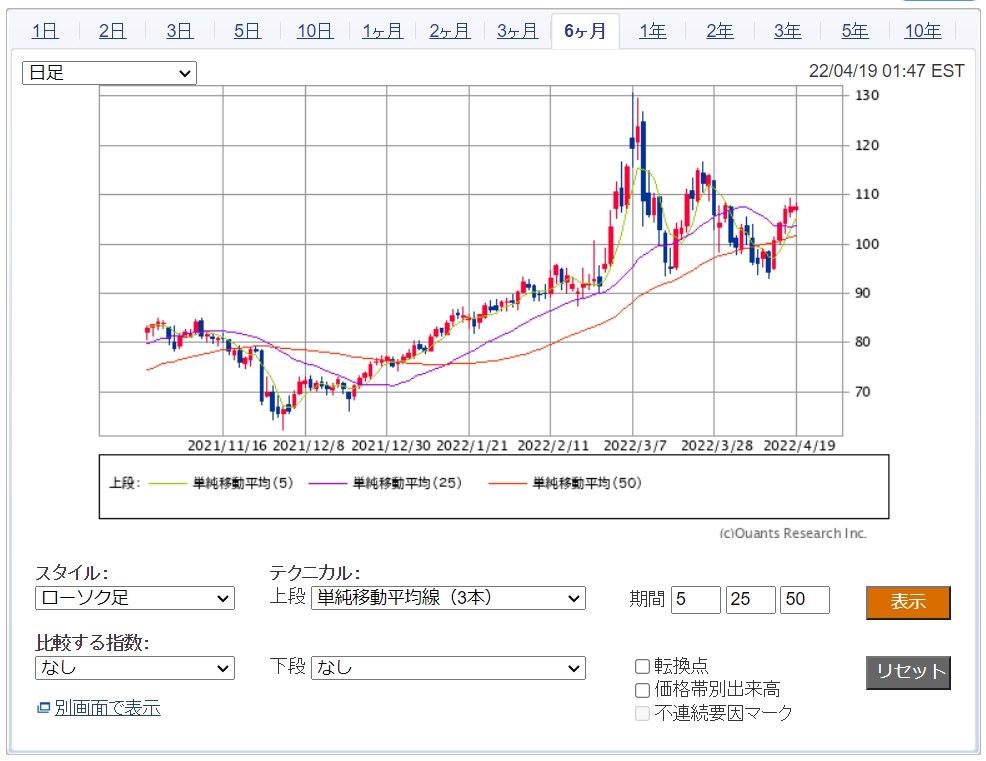Click the 不連続要因マーク checkbox

(643, 713)
